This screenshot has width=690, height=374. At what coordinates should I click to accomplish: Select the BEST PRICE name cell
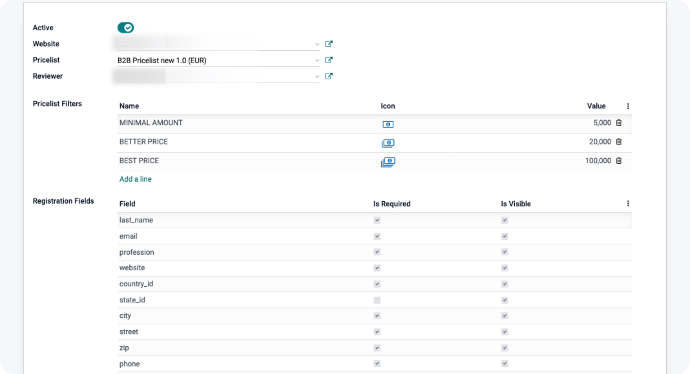[x=139, y=161]
